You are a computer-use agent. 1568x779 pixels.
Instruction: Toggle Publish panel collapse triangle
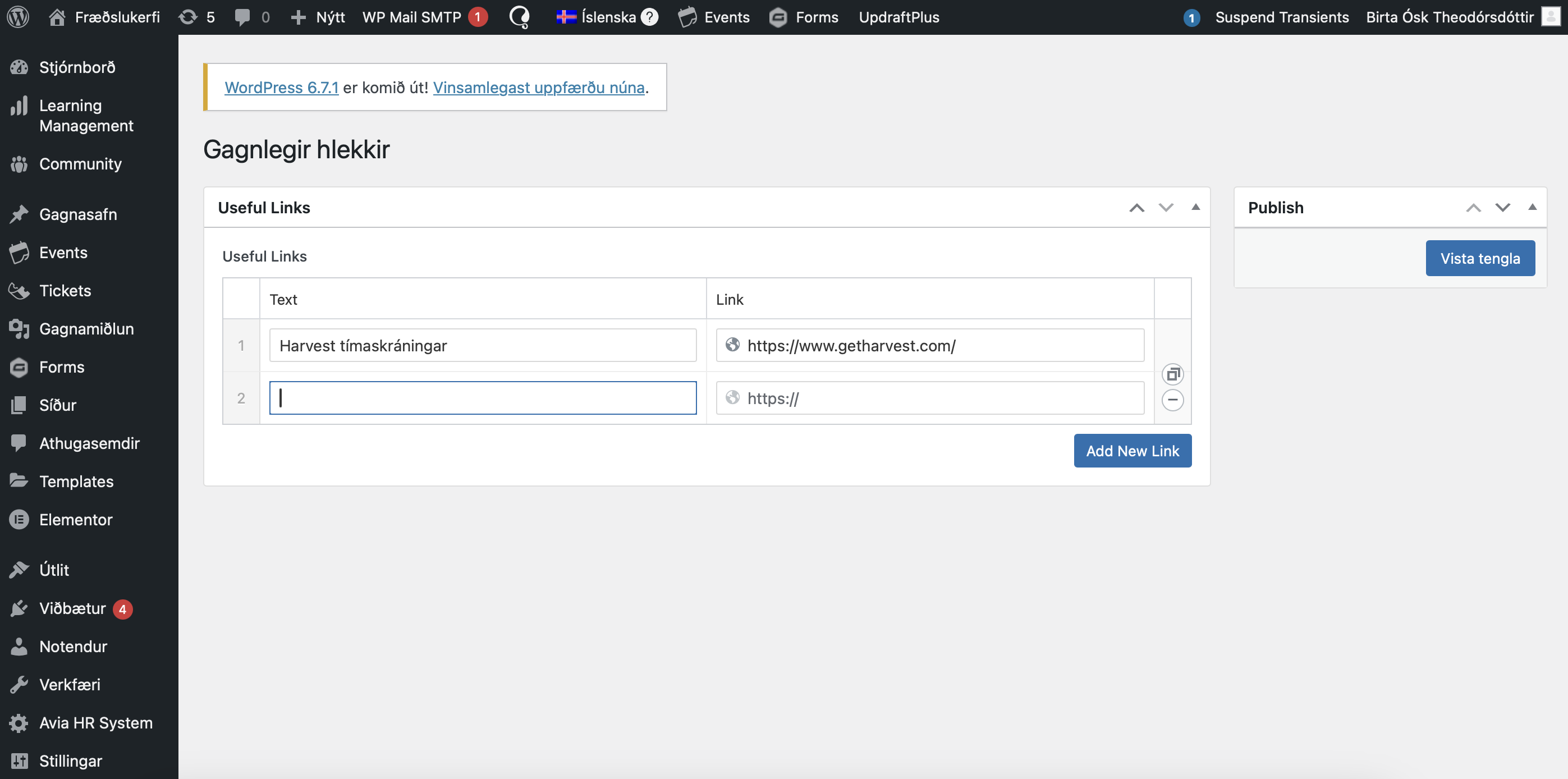[x=1532, y=208]
